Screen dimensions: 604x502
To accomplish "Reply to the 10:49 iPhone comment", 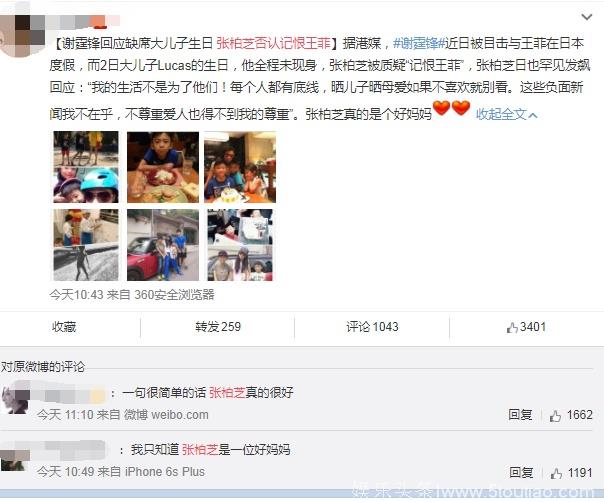I will pos(521,473).
